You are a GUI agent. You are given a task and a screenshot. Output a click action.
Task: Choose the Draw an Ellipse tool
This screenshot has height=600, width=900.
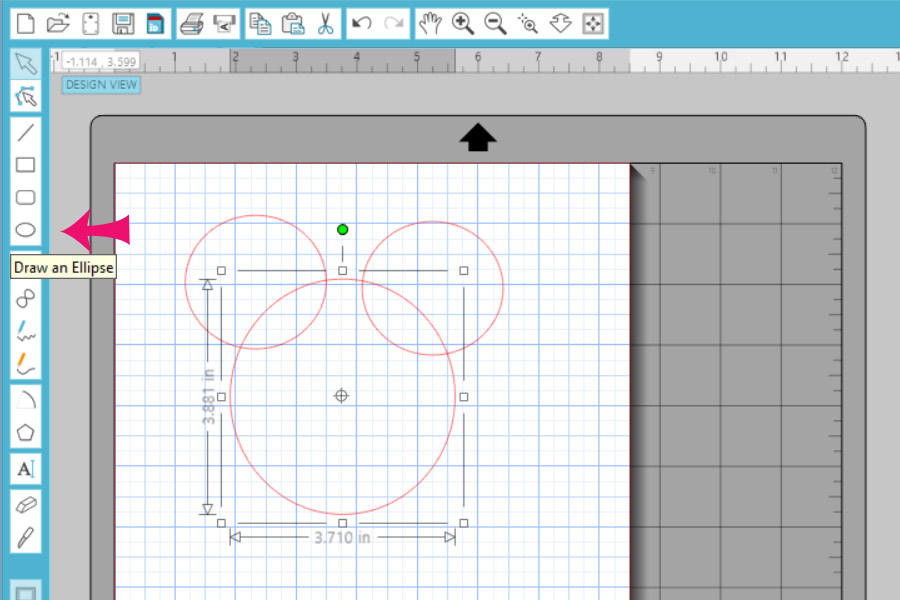pos(25,230)
